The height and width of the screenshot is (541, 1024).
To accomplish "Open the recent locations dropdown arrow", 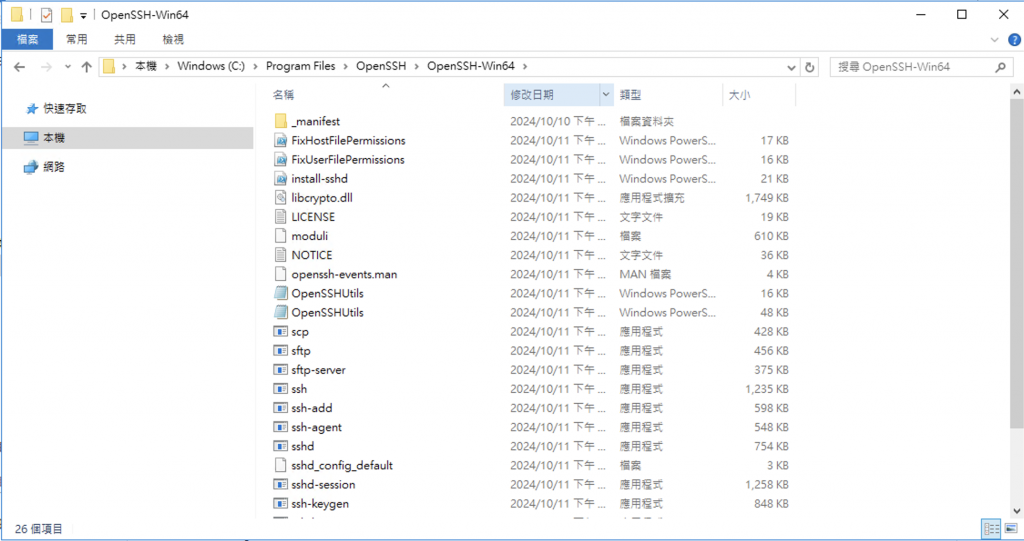I will pos(67,67).
